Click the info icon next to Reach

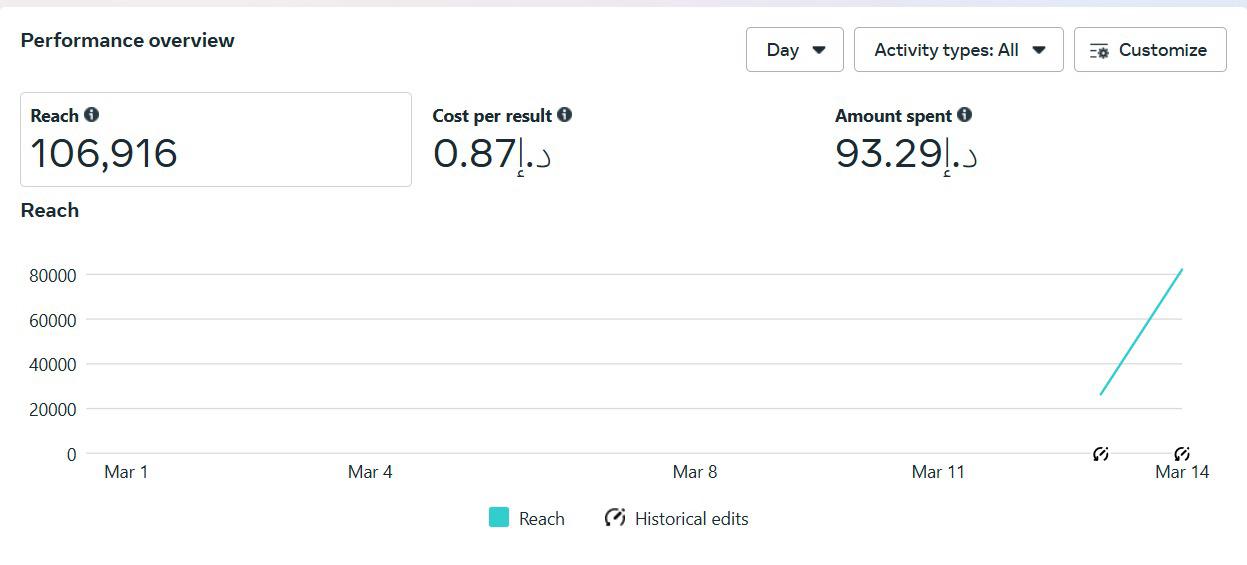[92, 115]
